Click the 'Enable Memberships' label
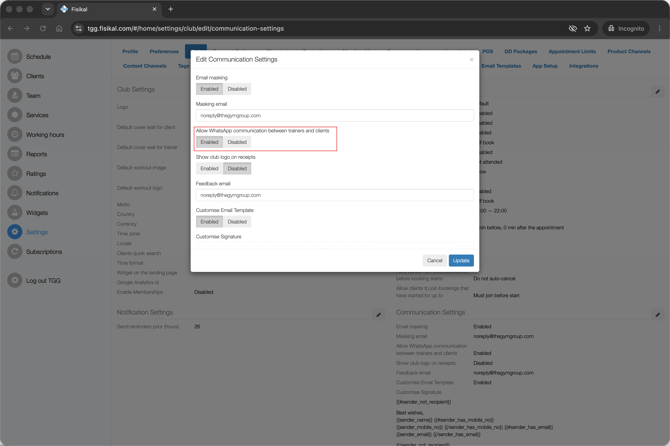670x446 pixels. click(x=140, y=292)
